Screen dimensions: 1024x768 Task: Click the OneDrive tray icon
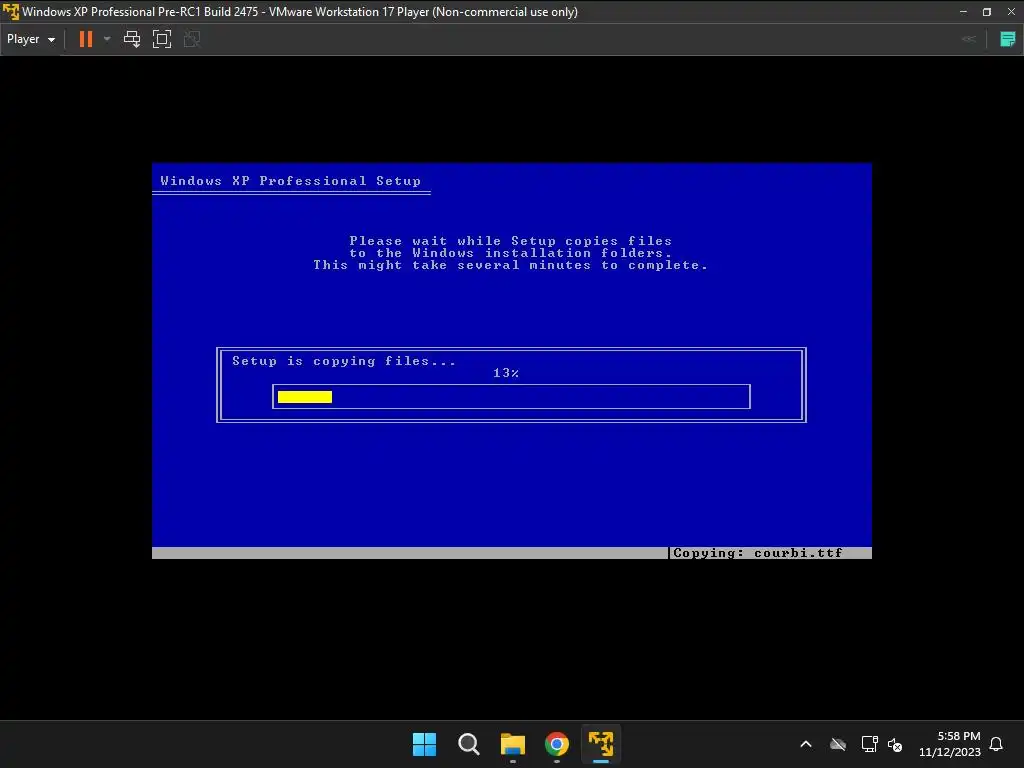tap(838, 744)
